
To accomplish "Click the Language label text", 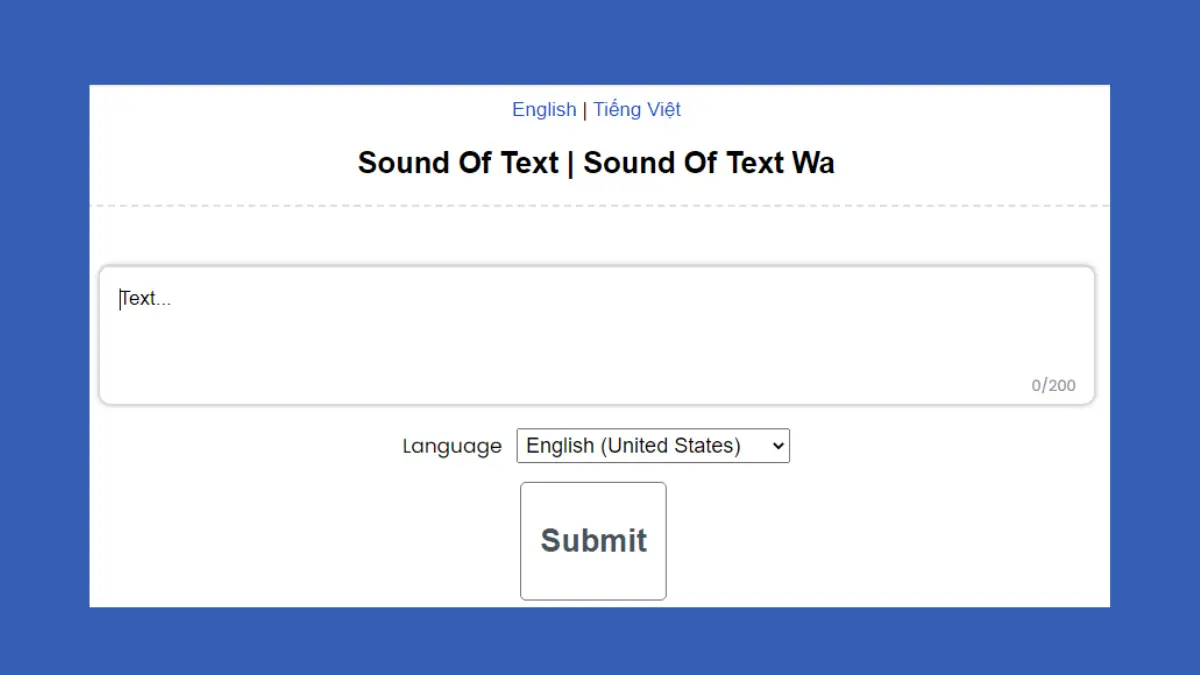I will click(x=452, y=446).
